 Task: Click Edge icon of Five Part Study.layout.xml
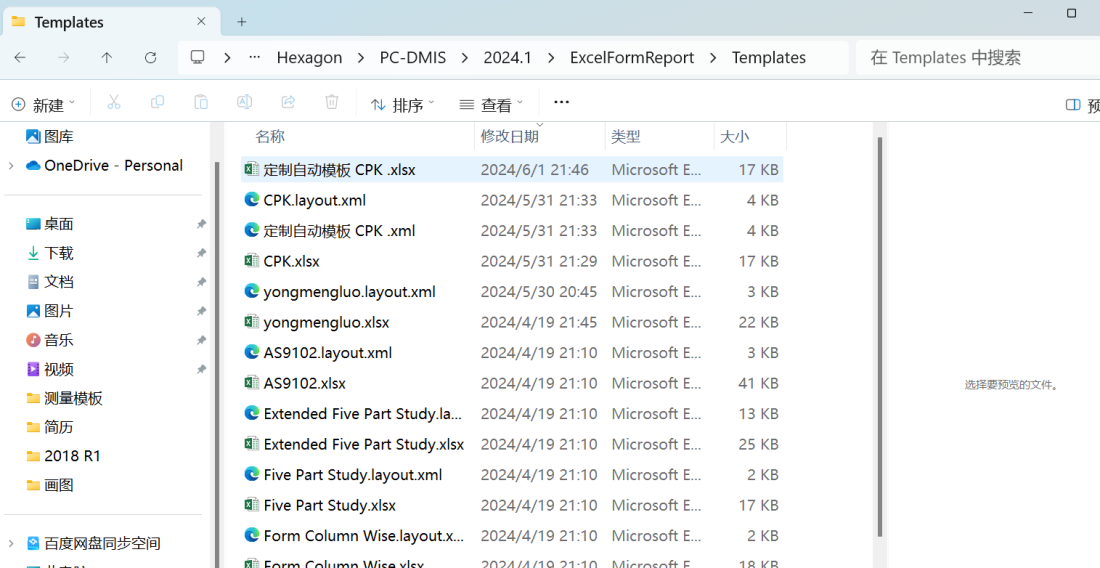[x=251, y=474]
